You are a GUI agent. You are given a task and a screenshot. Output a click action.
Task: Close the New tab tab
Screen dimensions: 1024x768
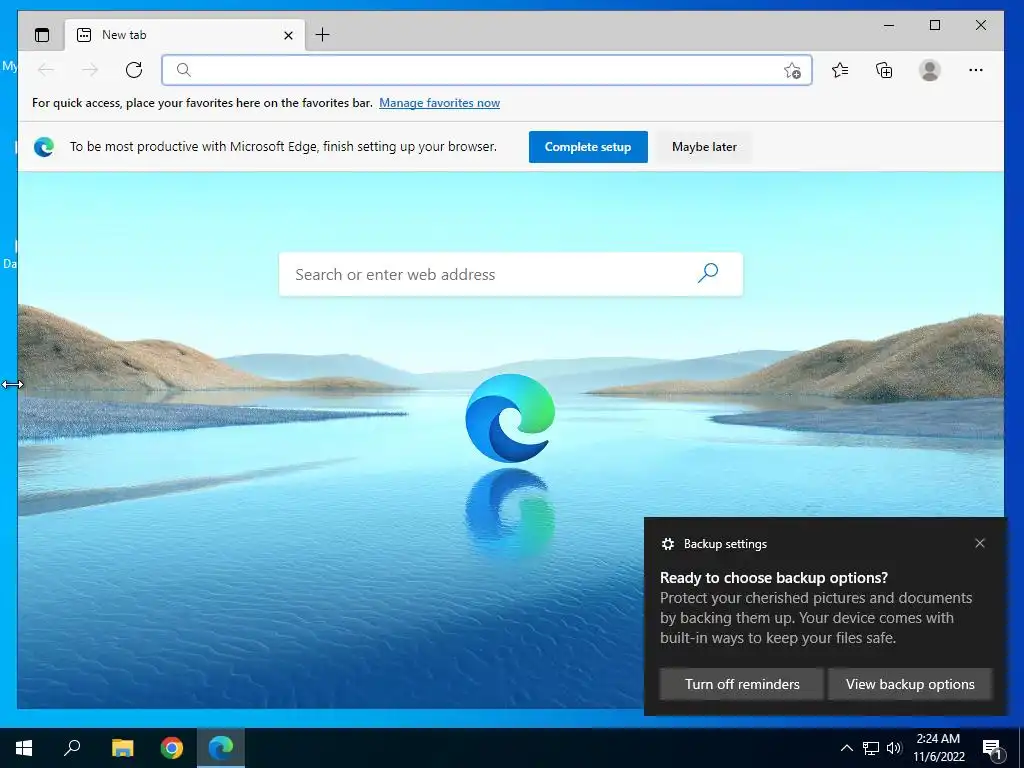pos(288,35)
